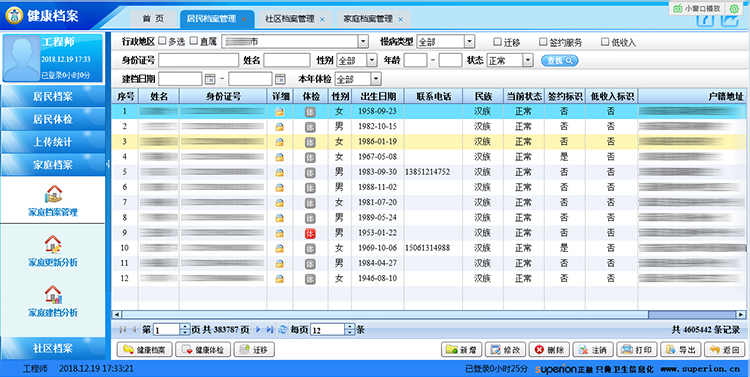Enable the 签约服务 checkbox

pyautogui.click(x=543, y=42)
